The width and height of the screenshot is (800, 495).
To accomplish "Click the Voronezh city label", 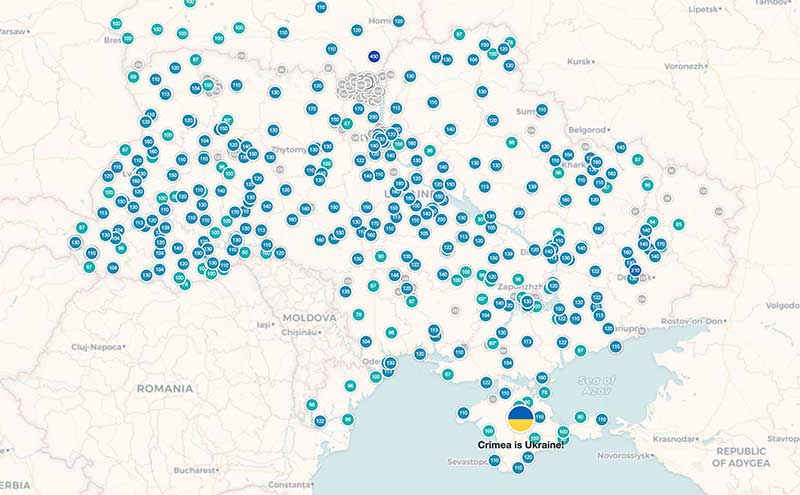I will [x=685, y=66].
